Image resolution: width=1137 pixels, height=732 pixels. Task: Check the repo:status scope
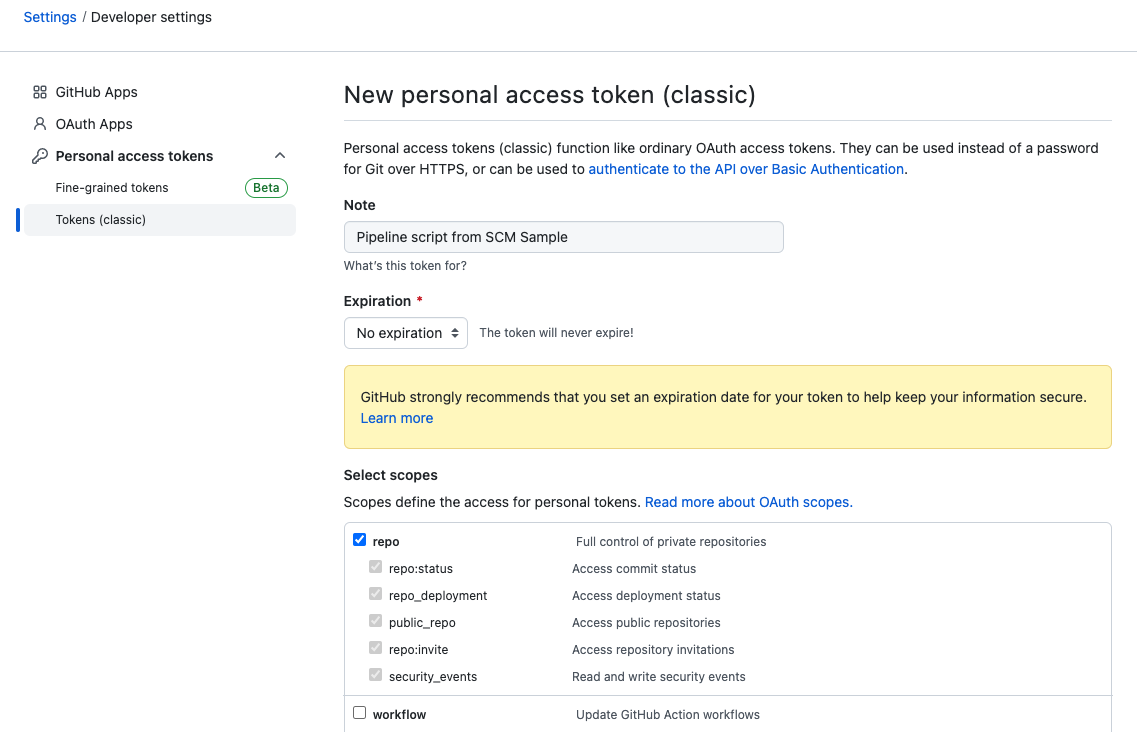tap(375, 566)
